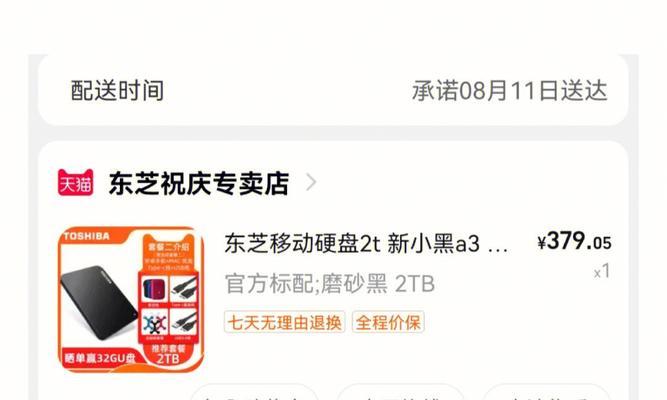This screenshot has width=667, height=400.
Task: Tap the 推荐套餐 2TB badge on image
Action: coord(168,354)
